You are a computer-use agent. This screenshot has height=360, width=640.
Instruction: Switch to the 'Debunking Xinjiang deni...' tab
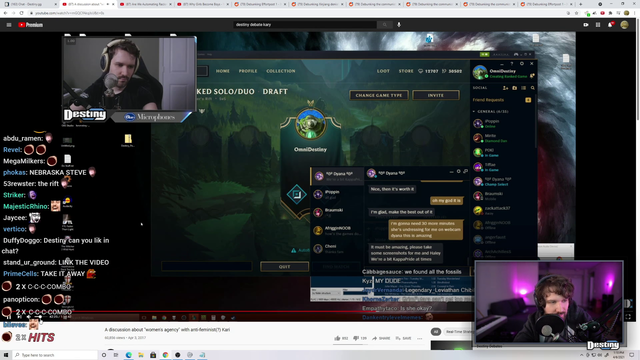317,4
